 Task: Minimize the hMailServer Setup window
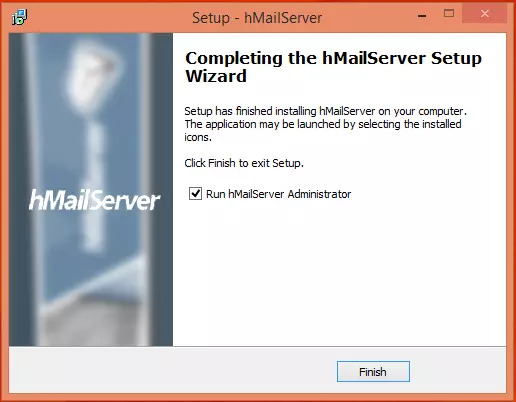click(422, 15)
